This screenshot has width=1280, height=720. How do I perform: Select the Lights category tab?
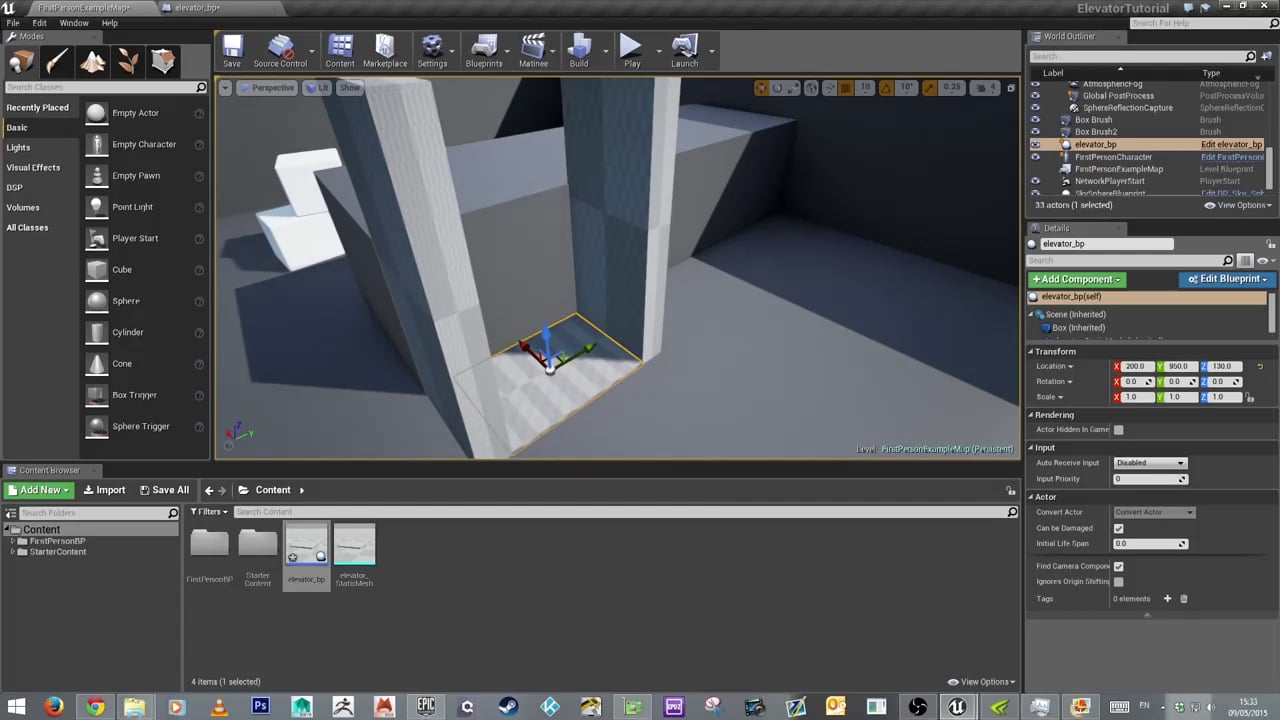18,147
